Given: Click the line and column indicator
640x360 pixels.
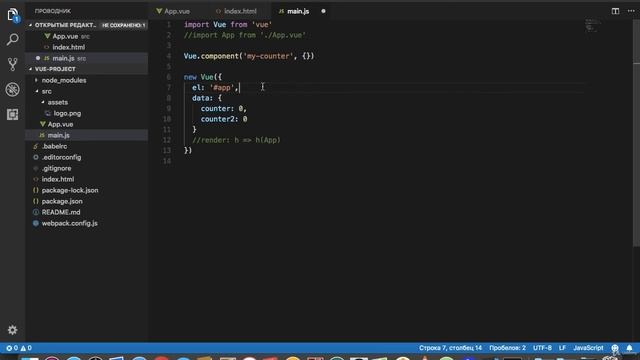Looking at the screenshot, I should 450,348.
